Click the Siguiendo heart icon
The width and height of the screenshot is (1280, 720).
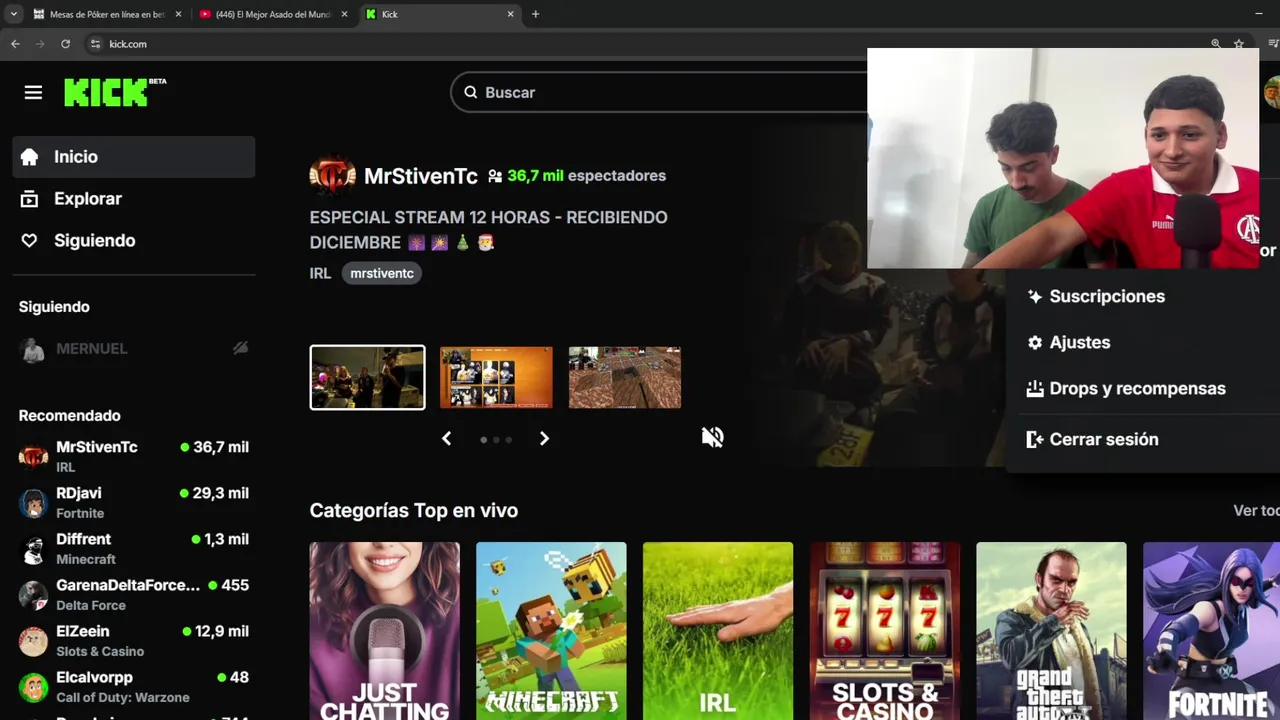29,241
